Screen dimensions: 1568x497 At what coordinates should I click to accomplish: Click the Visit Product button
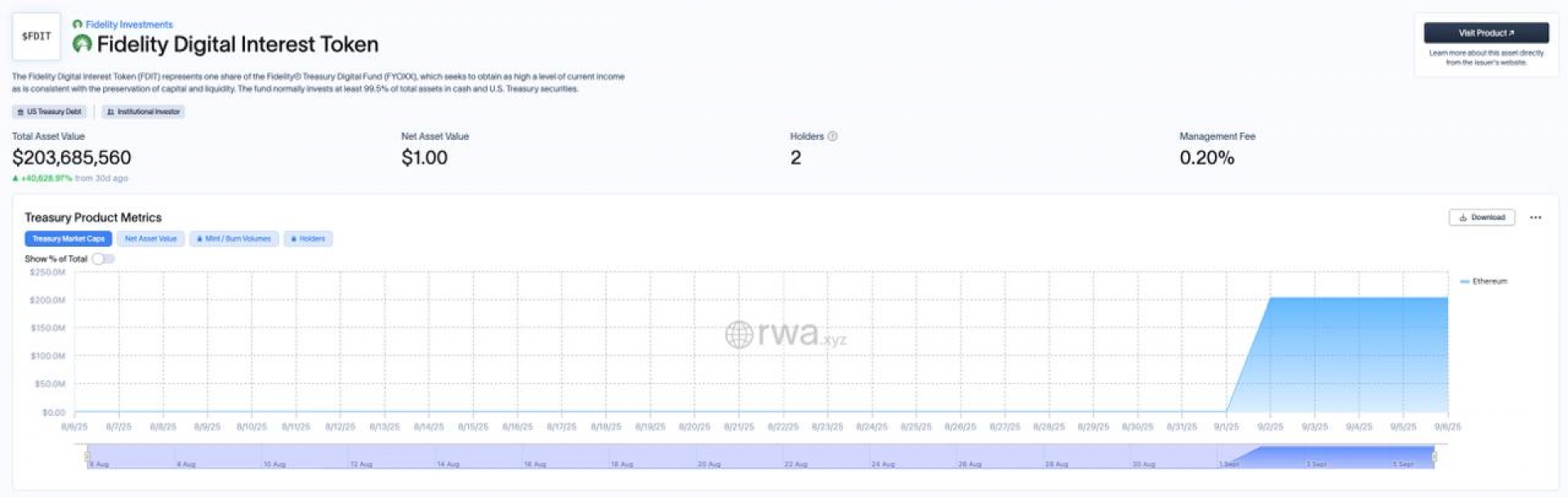(x=1486, y=33)
